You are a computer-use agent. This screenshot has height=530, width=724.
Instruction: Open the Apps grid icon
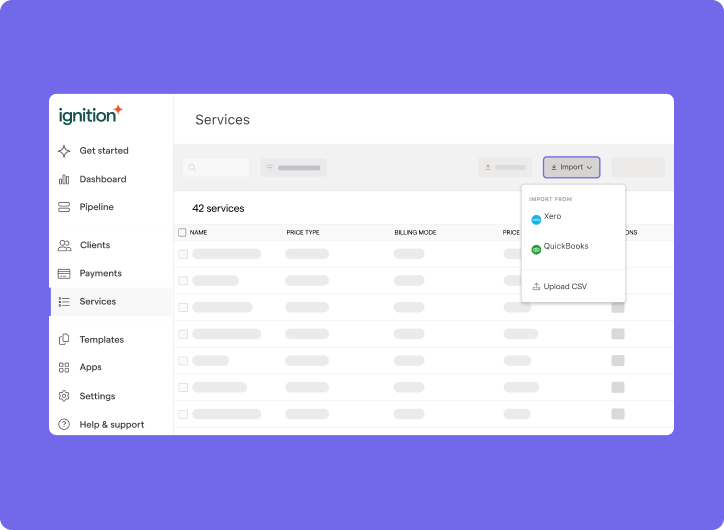64,367
